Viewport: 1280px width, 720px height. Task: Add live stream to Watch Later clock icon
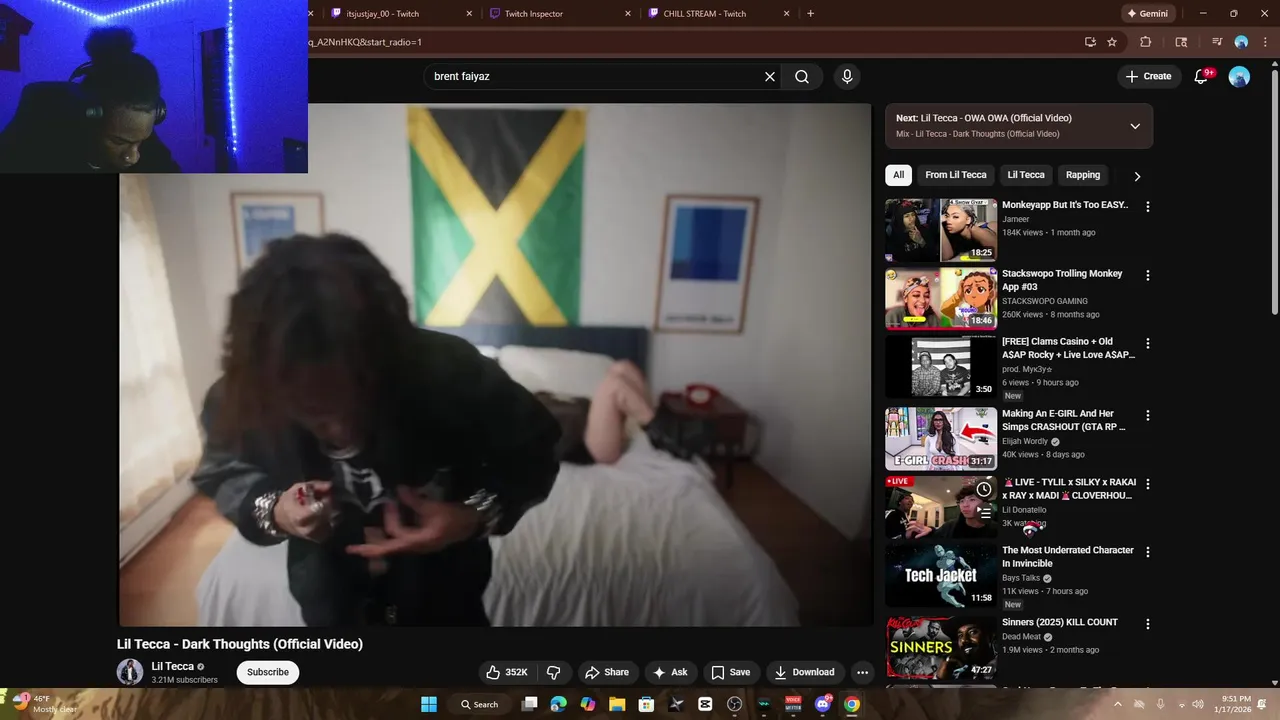point(984,489)
